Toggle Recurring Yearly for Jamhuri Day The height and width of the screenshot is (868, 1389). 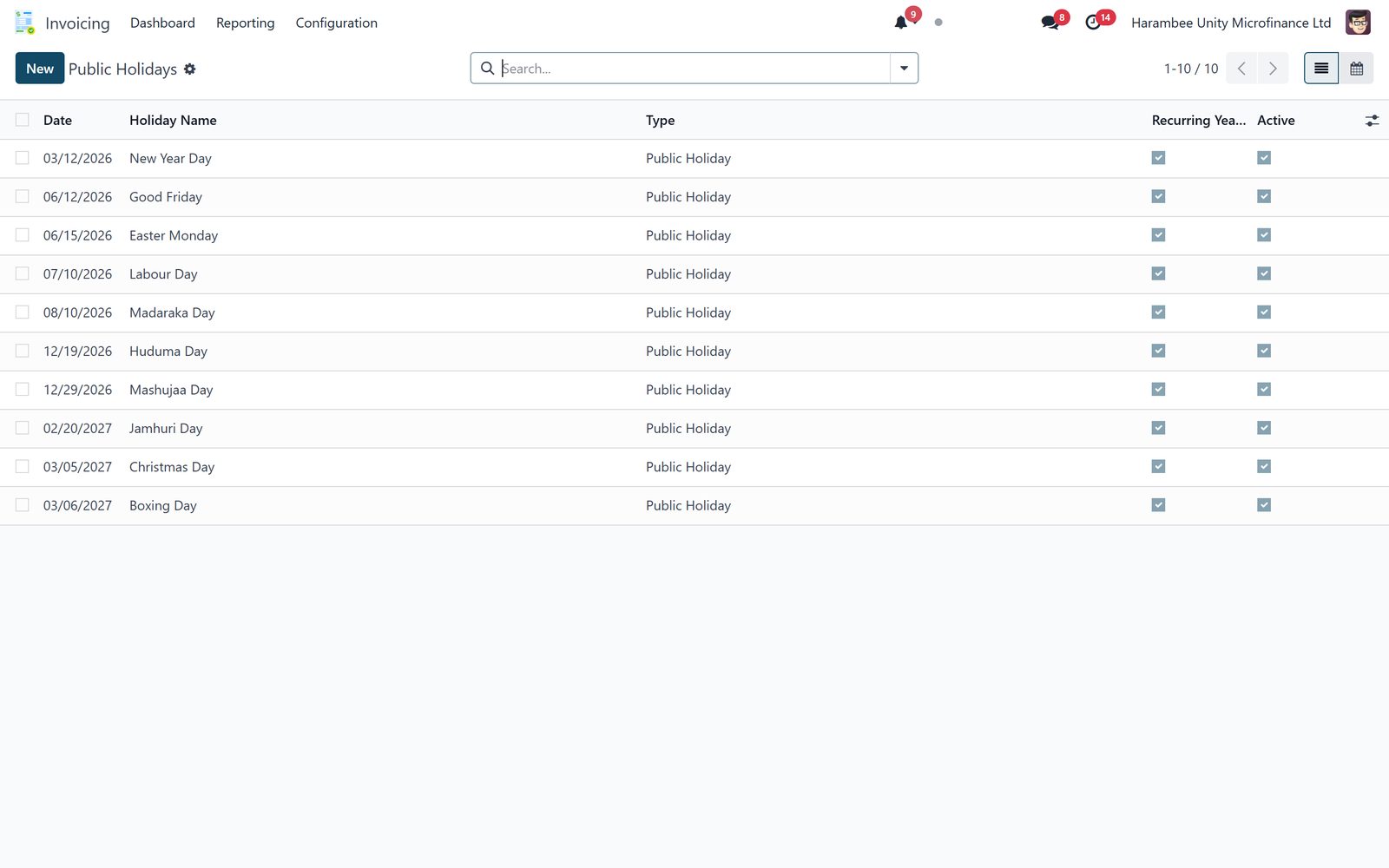pos(1158,428)
